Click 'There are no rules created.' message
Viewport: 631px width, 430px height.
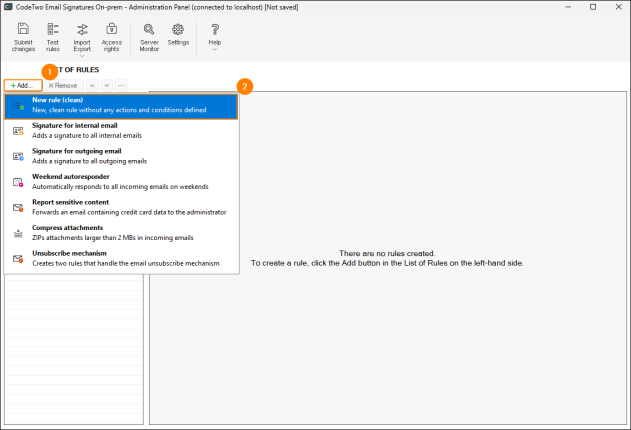pos(387,253)
